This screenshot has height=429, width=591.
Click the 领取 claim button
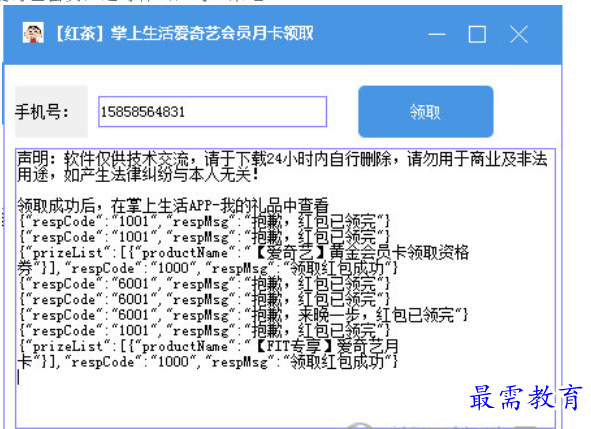(x=426, y=112)
